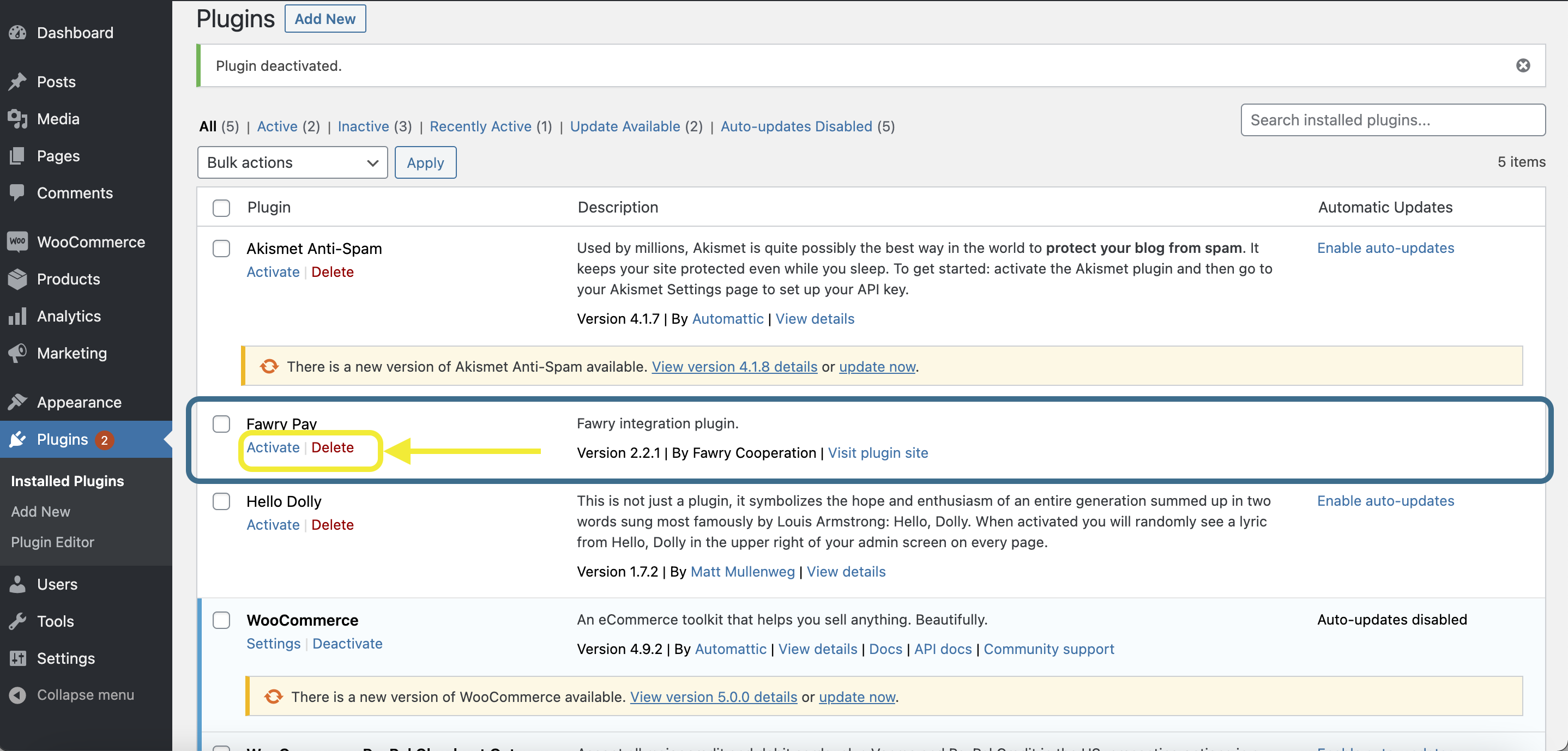Click the Products box icon
Screen dimensions: 1568x751
click(x=17, y=278)
